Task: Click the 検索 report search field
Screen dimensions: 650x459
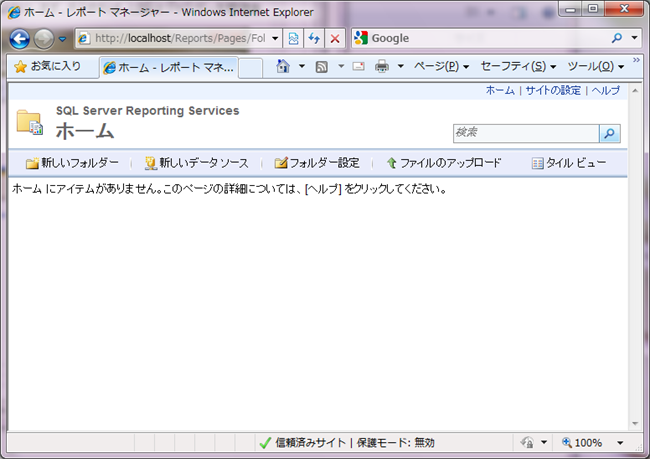Action: [526, 134]
